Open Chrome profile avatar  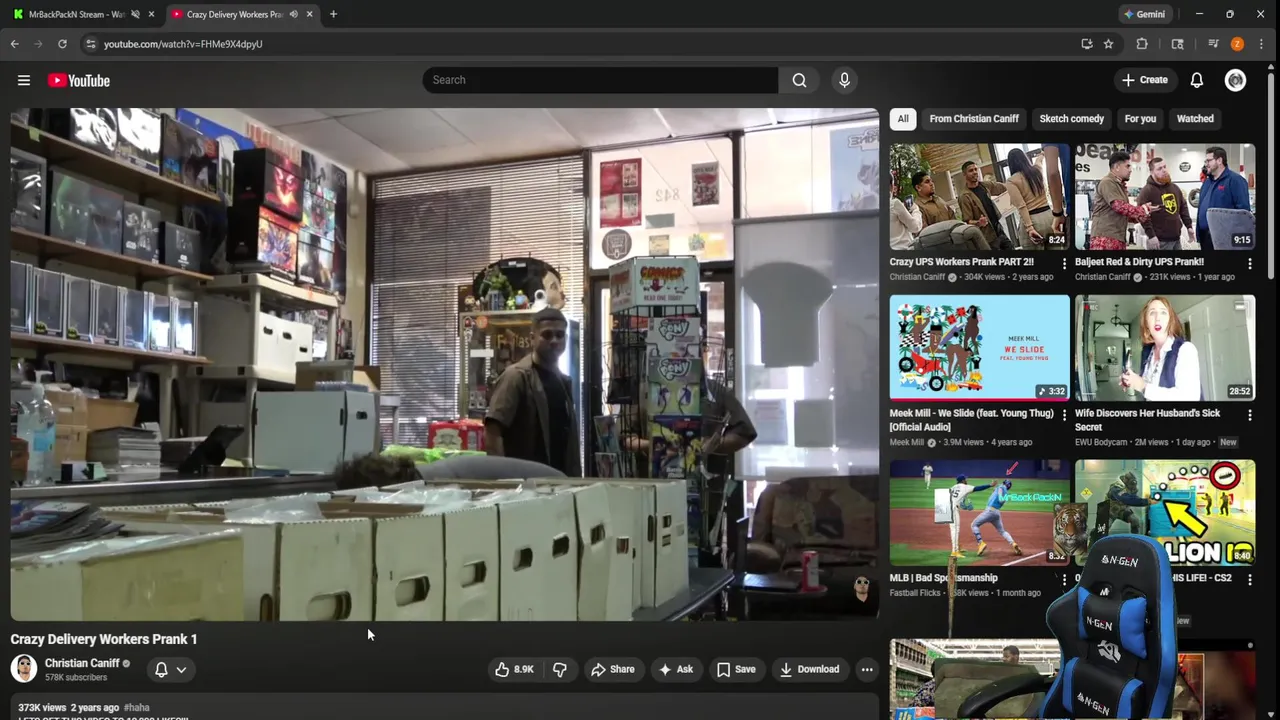[x=1237, y=44]
